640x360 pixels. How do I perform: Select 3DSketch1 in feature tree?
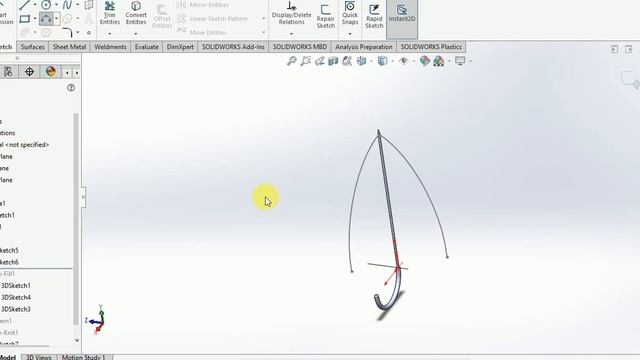click(16, 286)
